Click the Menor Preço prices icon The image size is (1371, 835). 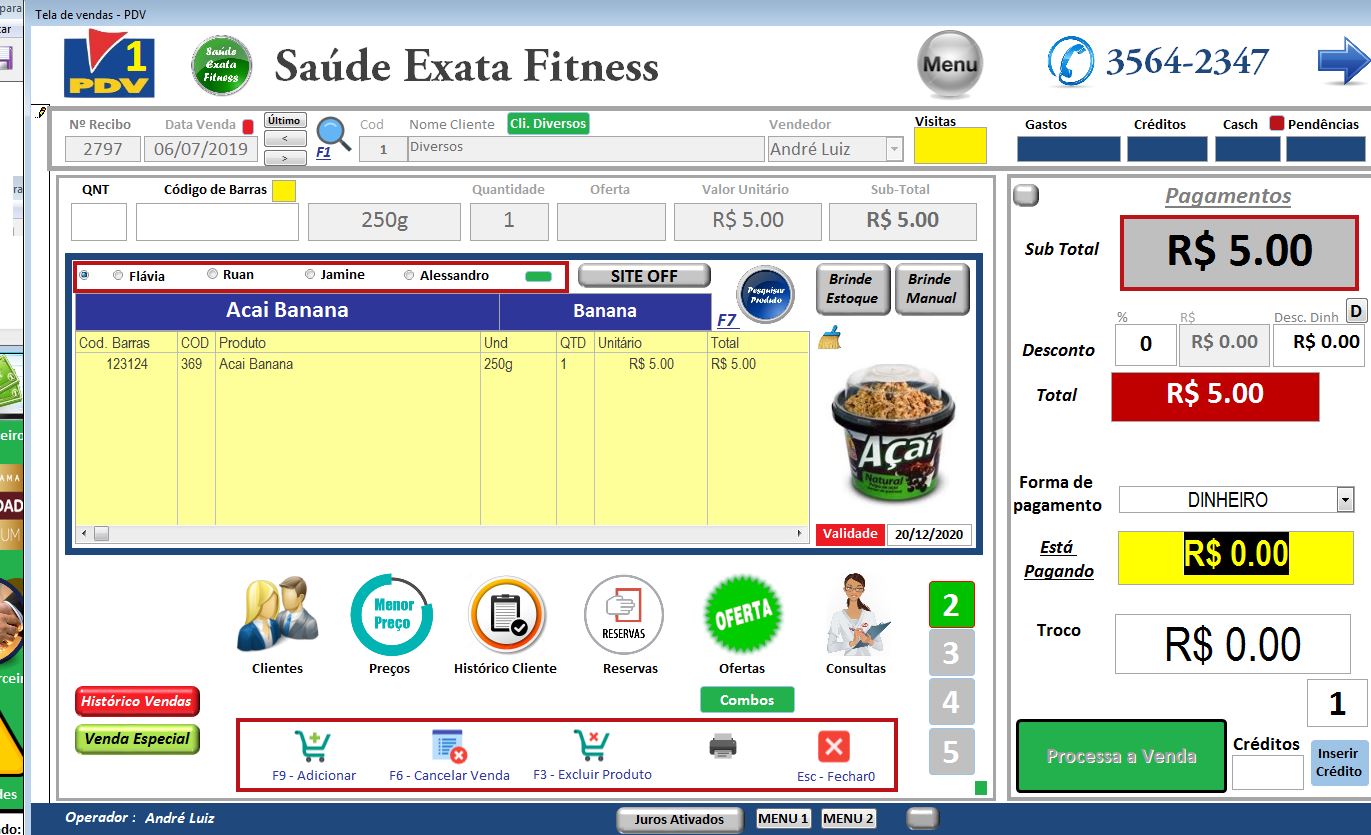[x=391, y=614]
